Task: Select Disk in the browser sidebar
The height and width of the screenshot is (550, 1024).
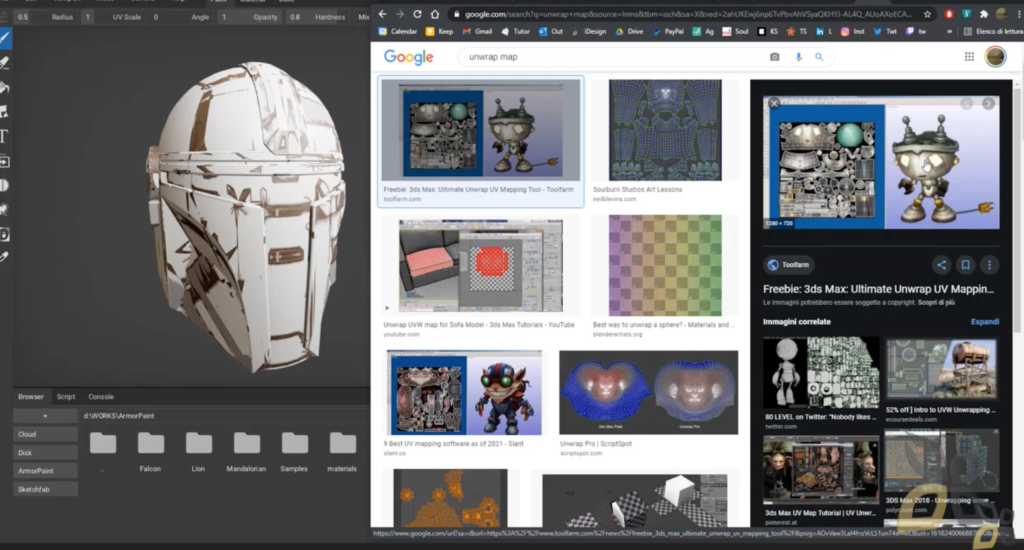Action: point(45,452)
